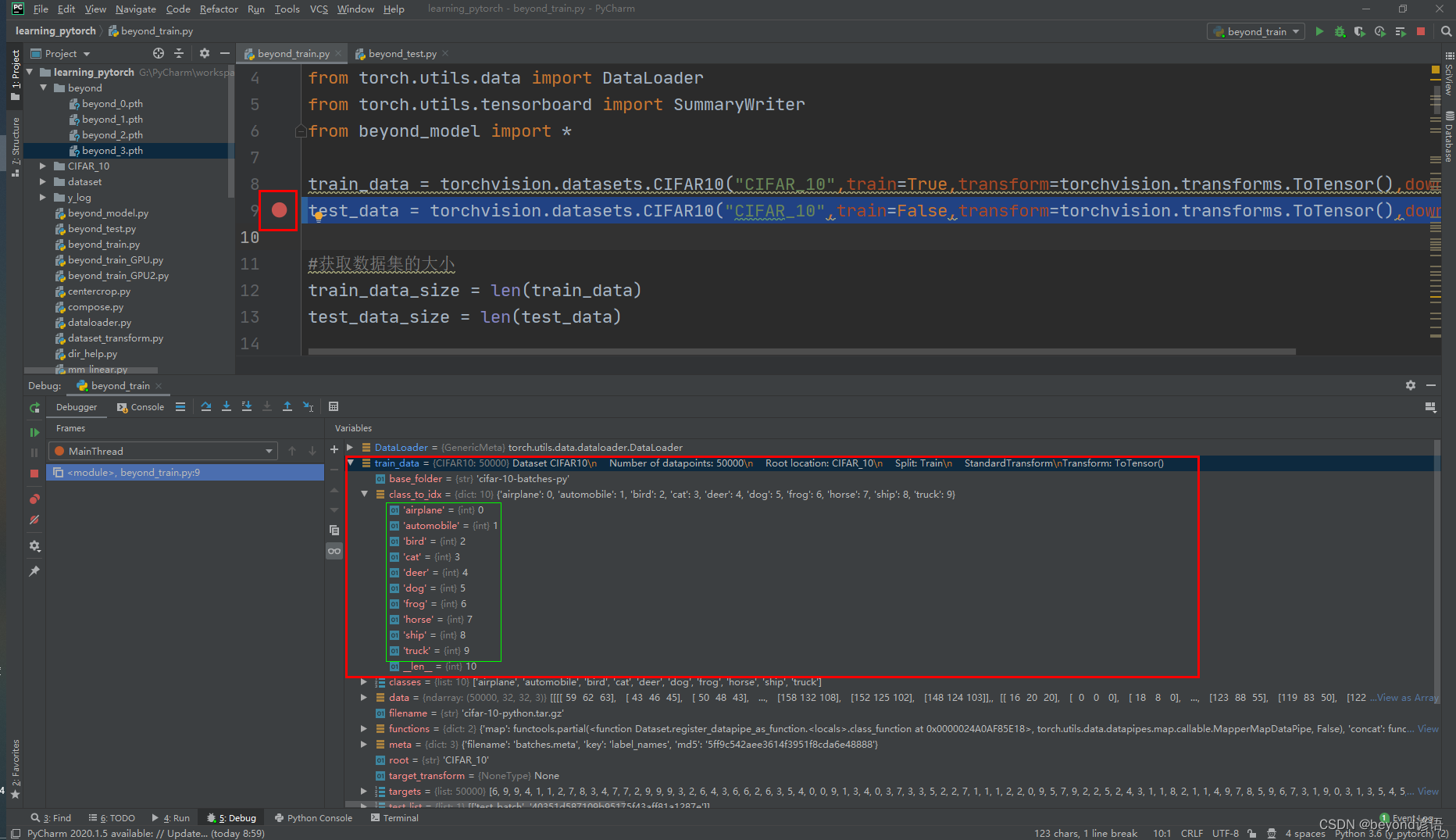Viewport: 1456px width, 840px height.
Task: Run beyond_train with coverage
Action: point(1360,31)
